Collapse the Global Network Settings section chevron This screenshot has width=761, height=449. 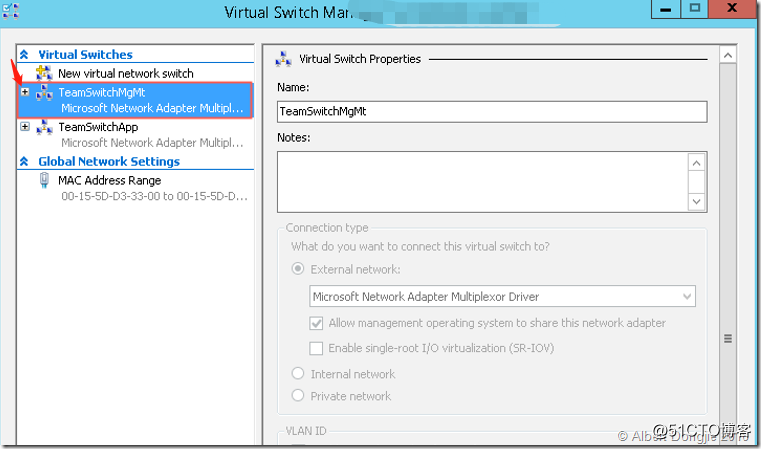point(24,161)
